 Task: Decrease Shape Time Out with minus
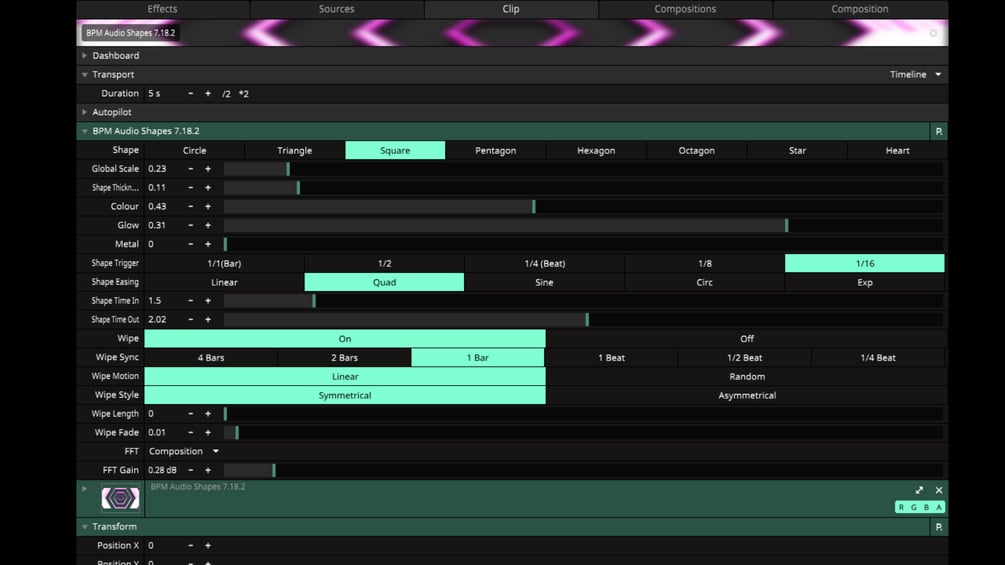[190, 319]
